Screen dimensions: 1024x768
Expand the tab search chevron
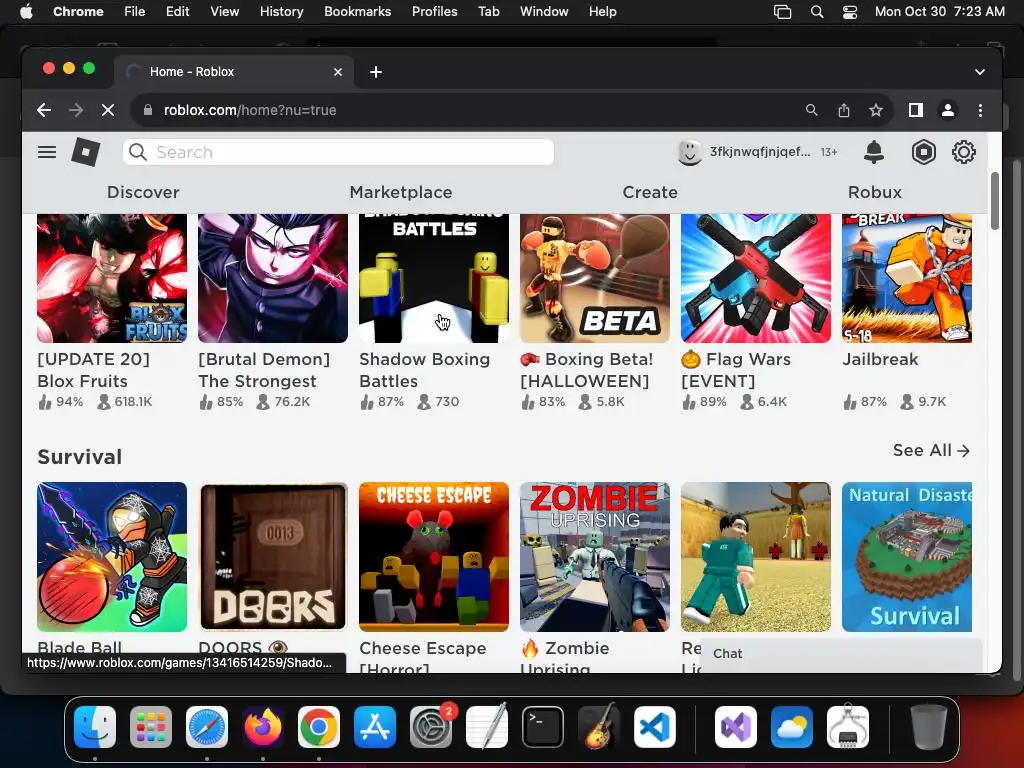tap(980, 72)
